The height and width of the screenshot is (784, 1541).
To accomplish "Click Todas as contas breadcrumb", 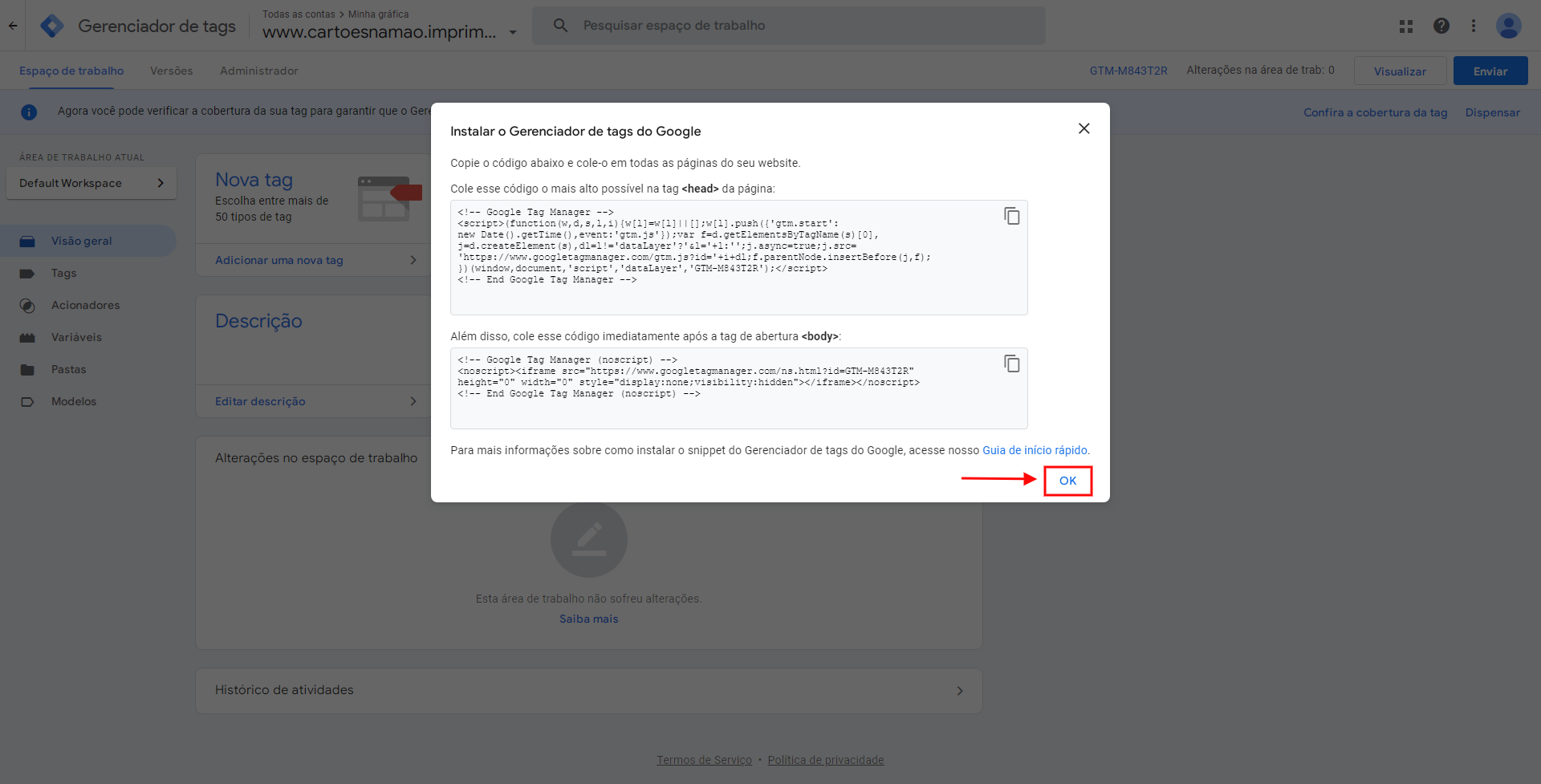I will coord(299,14).
